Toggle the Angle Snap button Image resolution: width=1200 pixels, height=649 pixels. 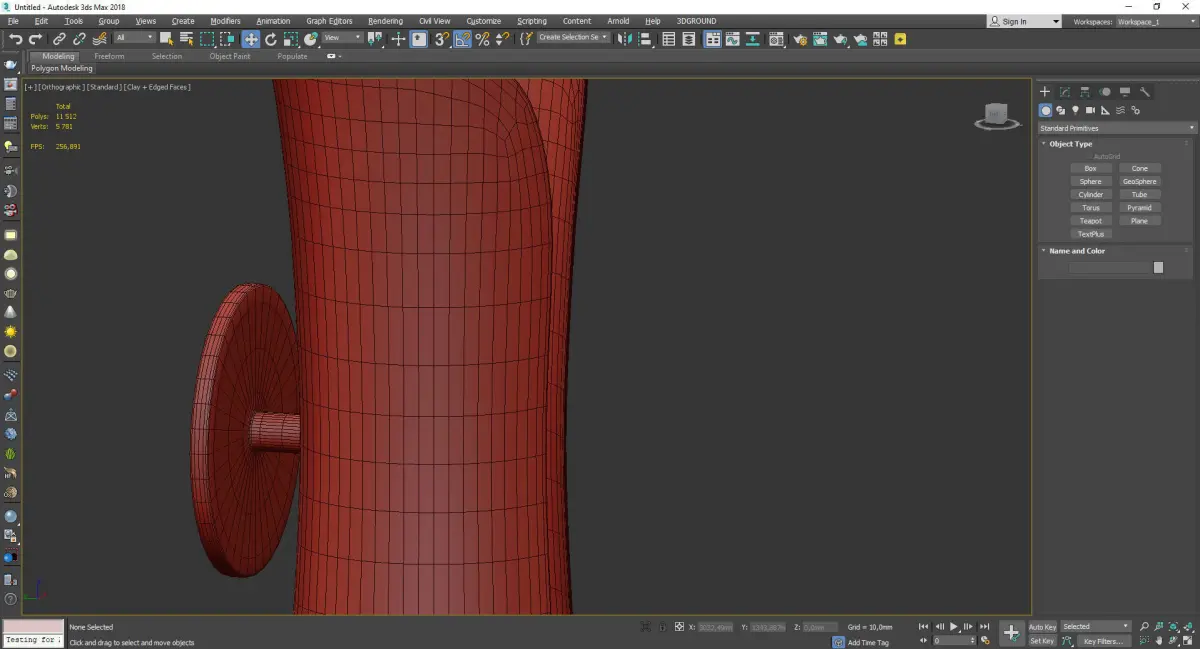462,39
